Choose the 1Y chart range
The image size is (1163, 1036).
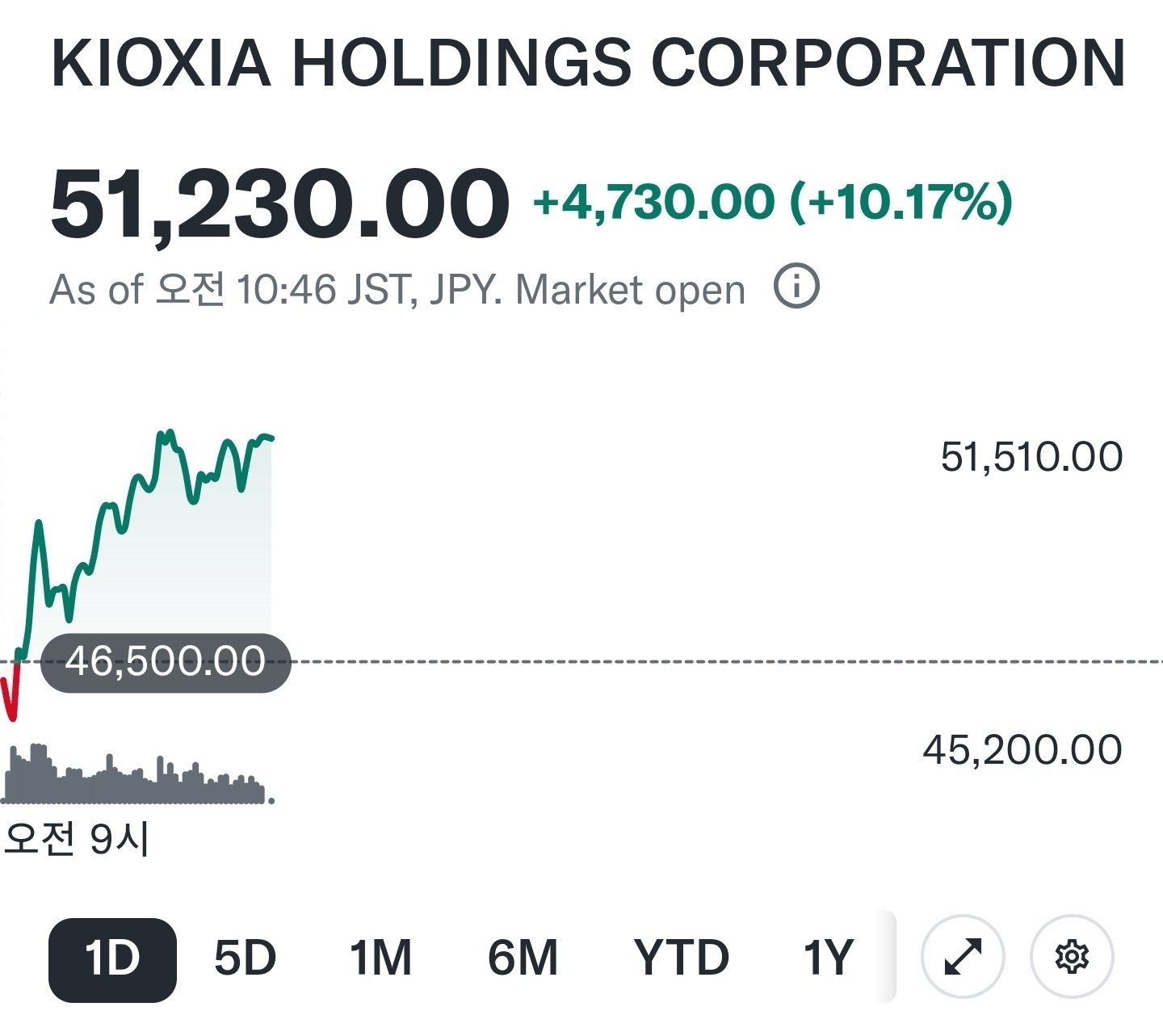coord(828,958)
